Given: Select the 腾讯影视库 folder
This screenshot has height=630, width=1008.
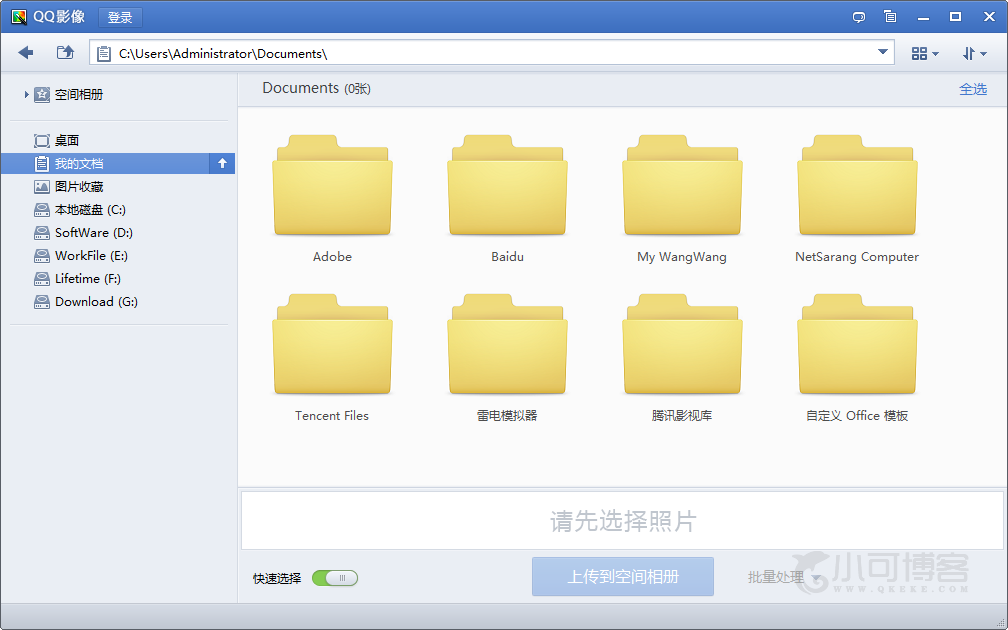Looking at the screenshot, I should (x=682, y=358).
